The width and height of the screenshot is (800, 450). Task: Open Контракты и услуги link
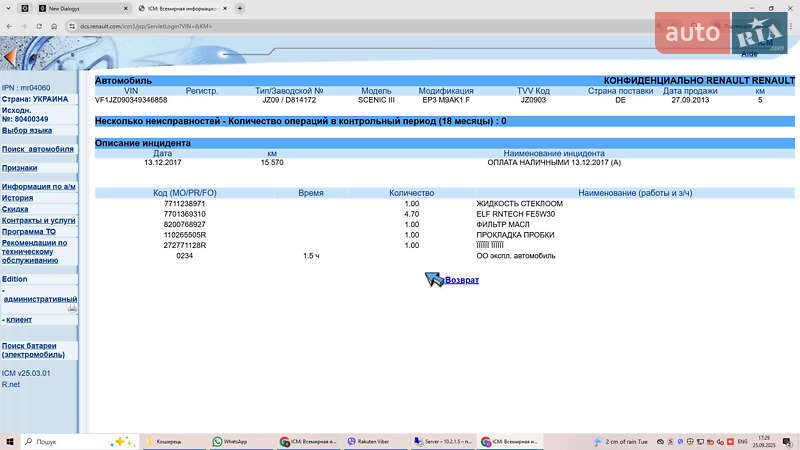pos(38,220)
